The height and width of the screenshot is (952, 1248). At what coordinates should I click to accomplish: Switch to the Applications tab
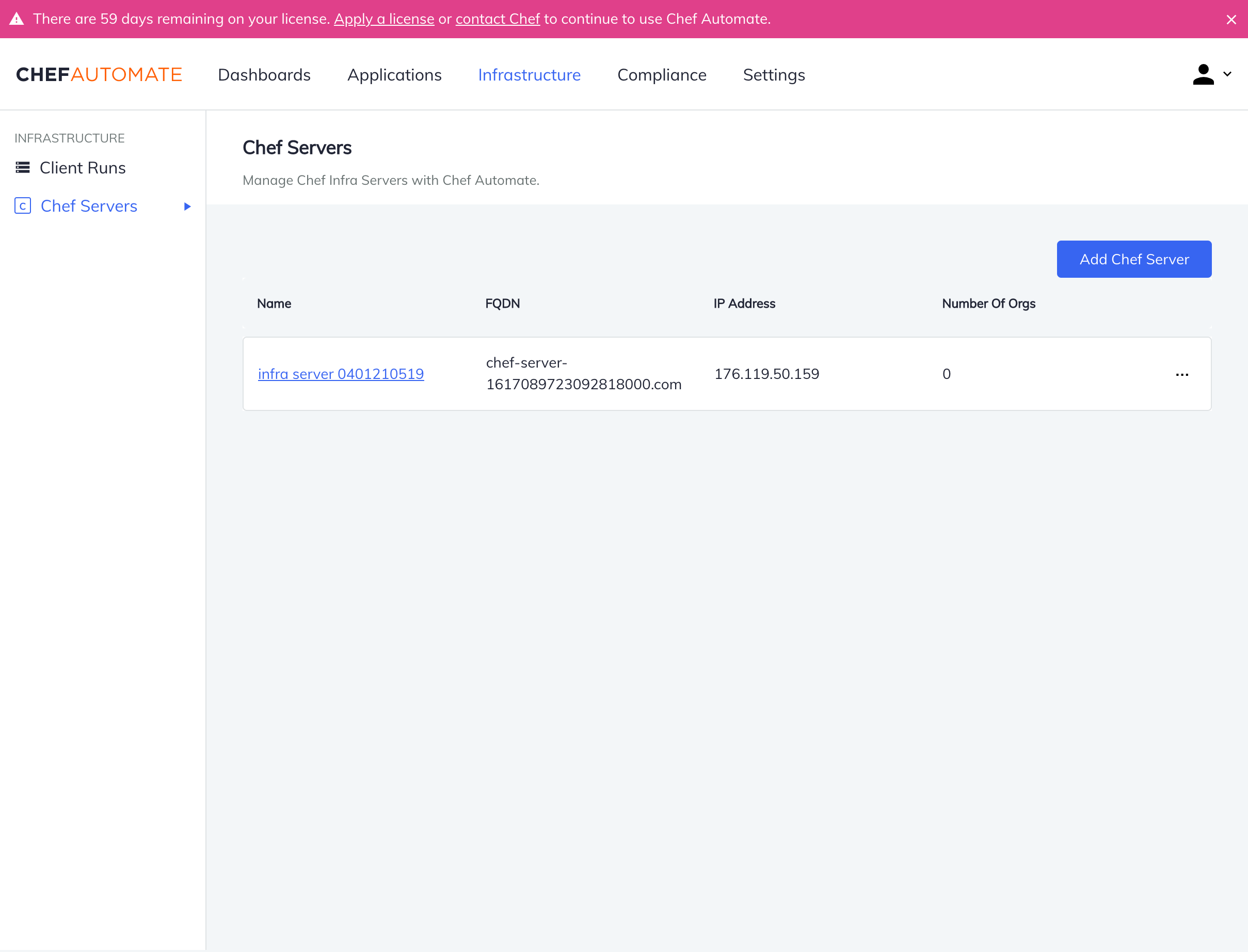pos(394,75)
